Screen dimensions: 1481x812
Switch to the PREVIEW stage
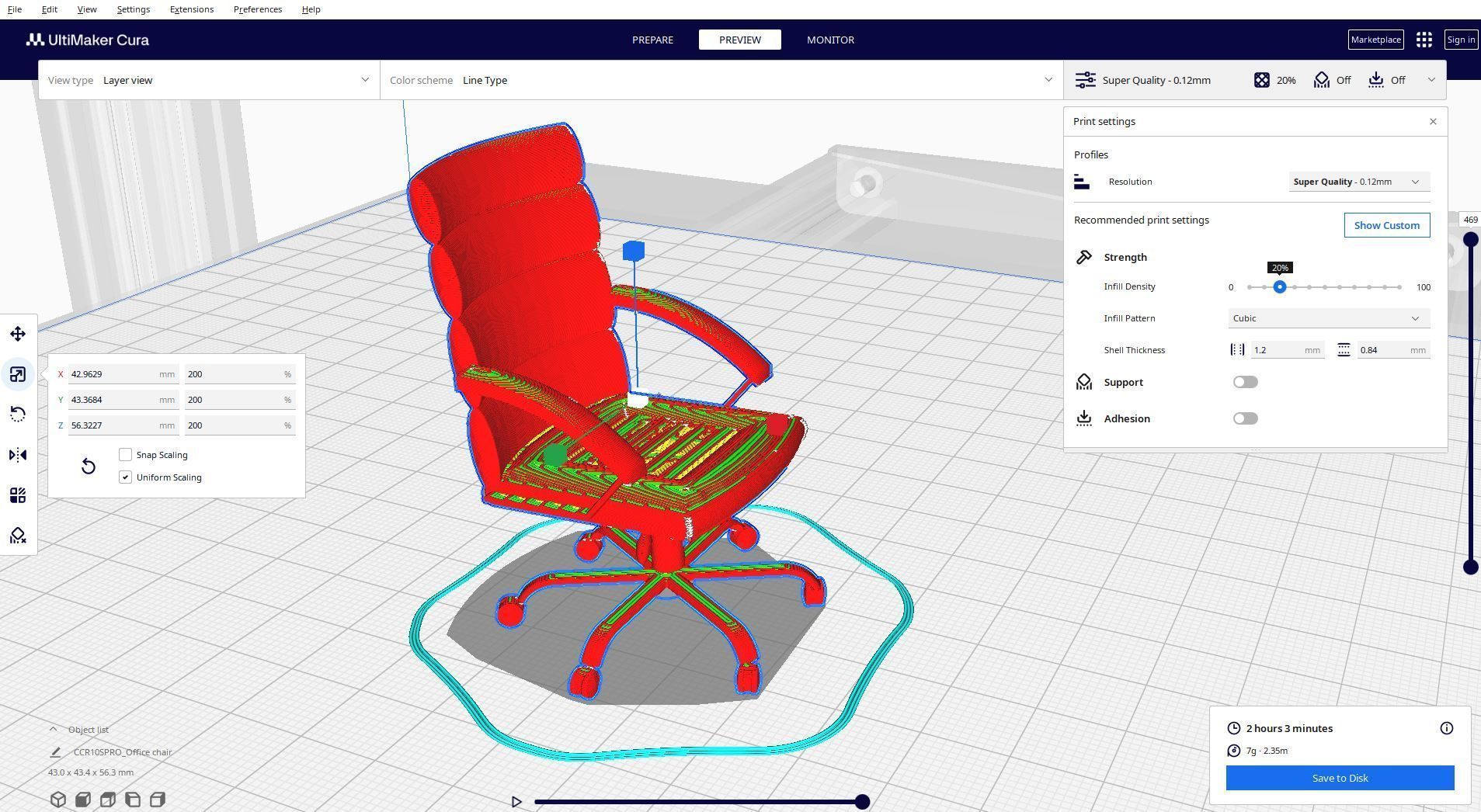tap(740, 40)
